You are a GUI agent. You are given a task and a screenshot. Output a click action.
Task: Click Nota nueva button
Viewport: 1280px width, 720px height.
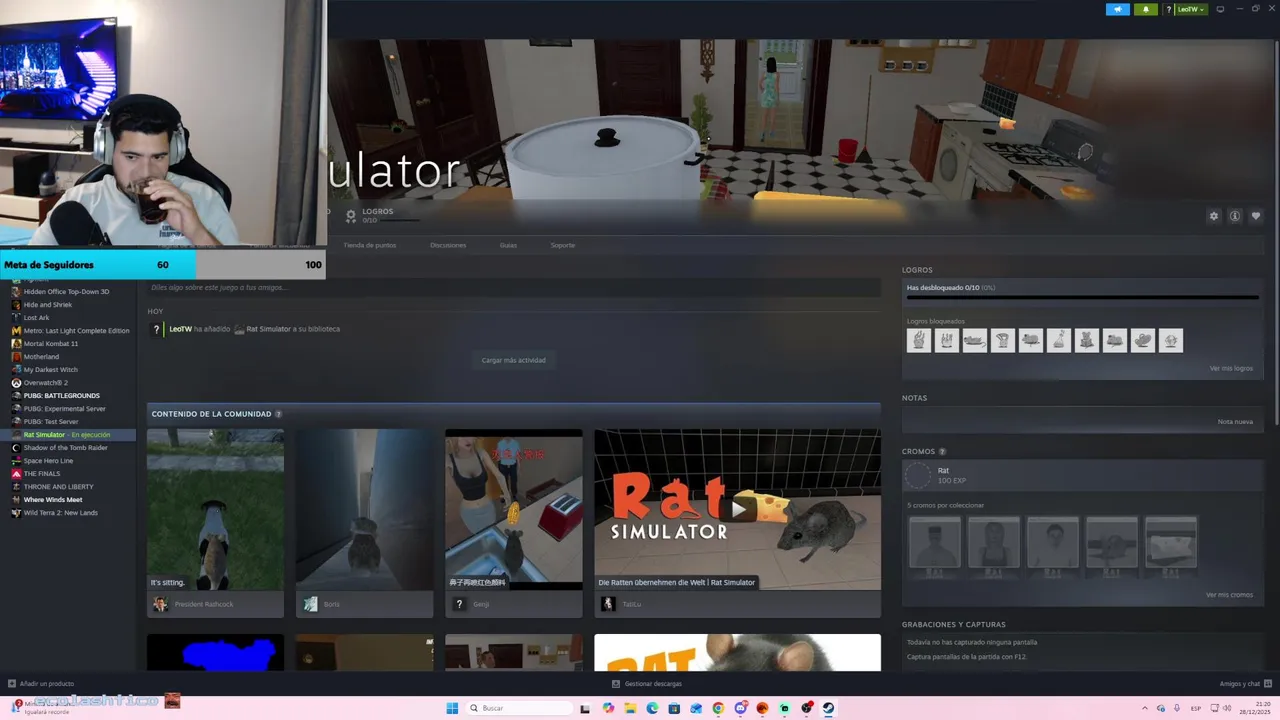[x=1235, y=422]
